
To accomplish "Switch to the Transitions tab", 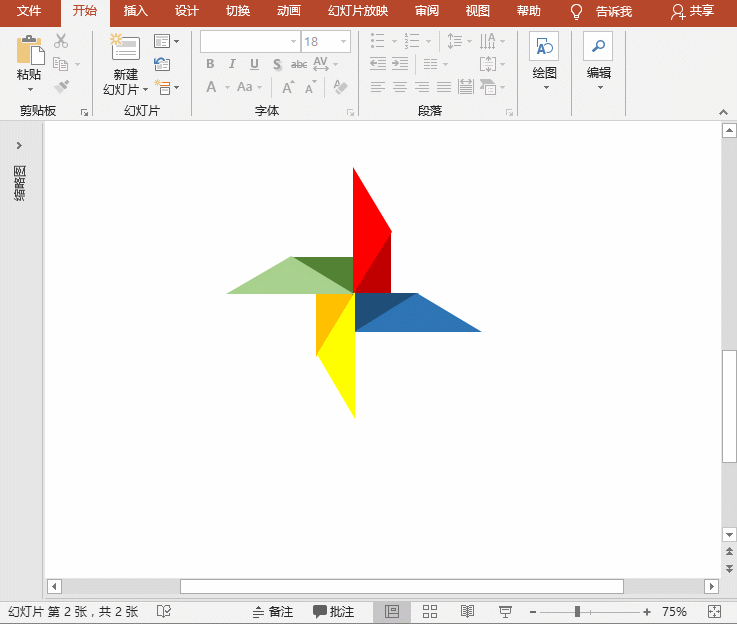I will point(238,11).
